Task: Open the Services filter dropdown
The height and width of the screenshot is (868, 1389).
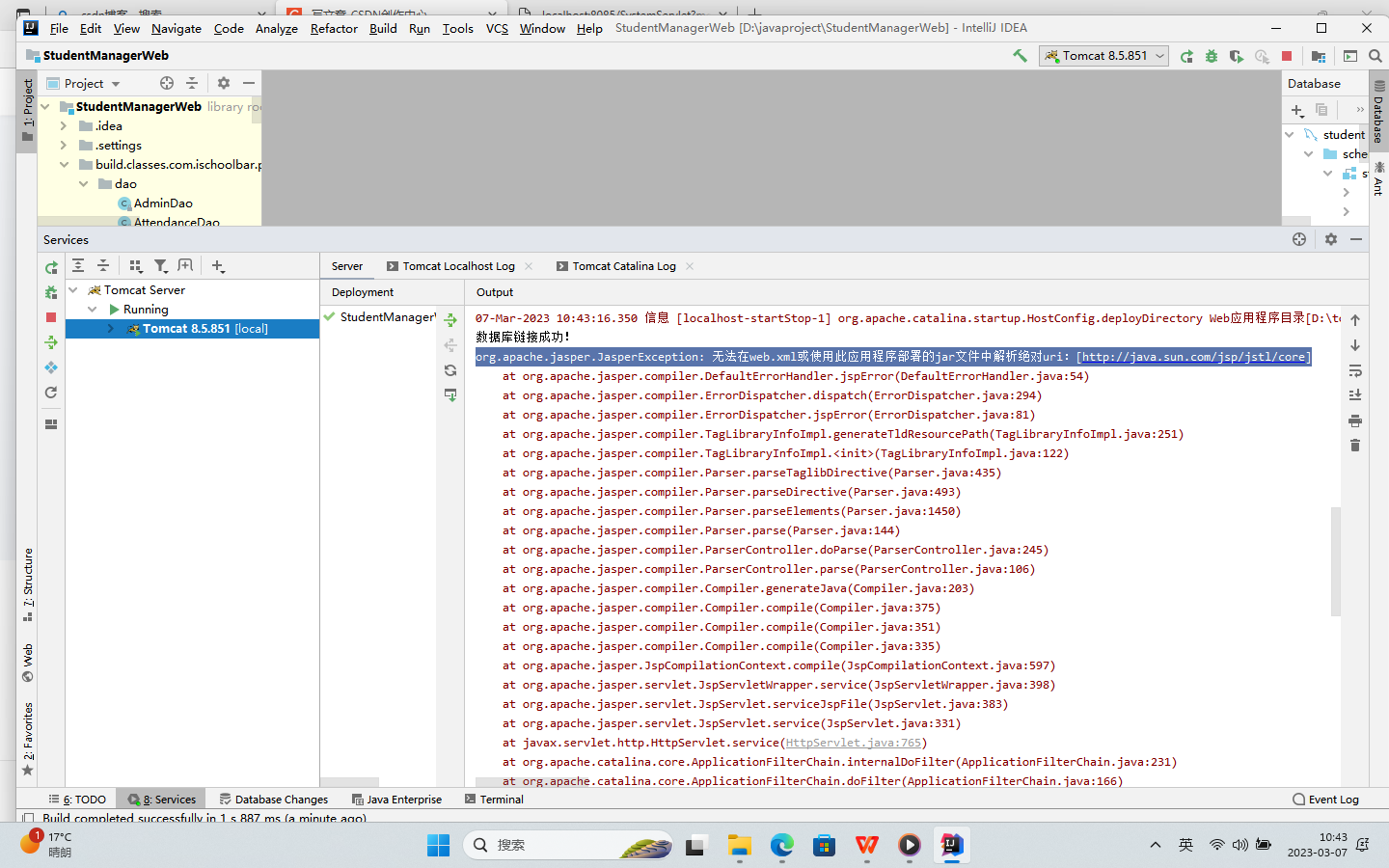Action: [x=161, y=266]
